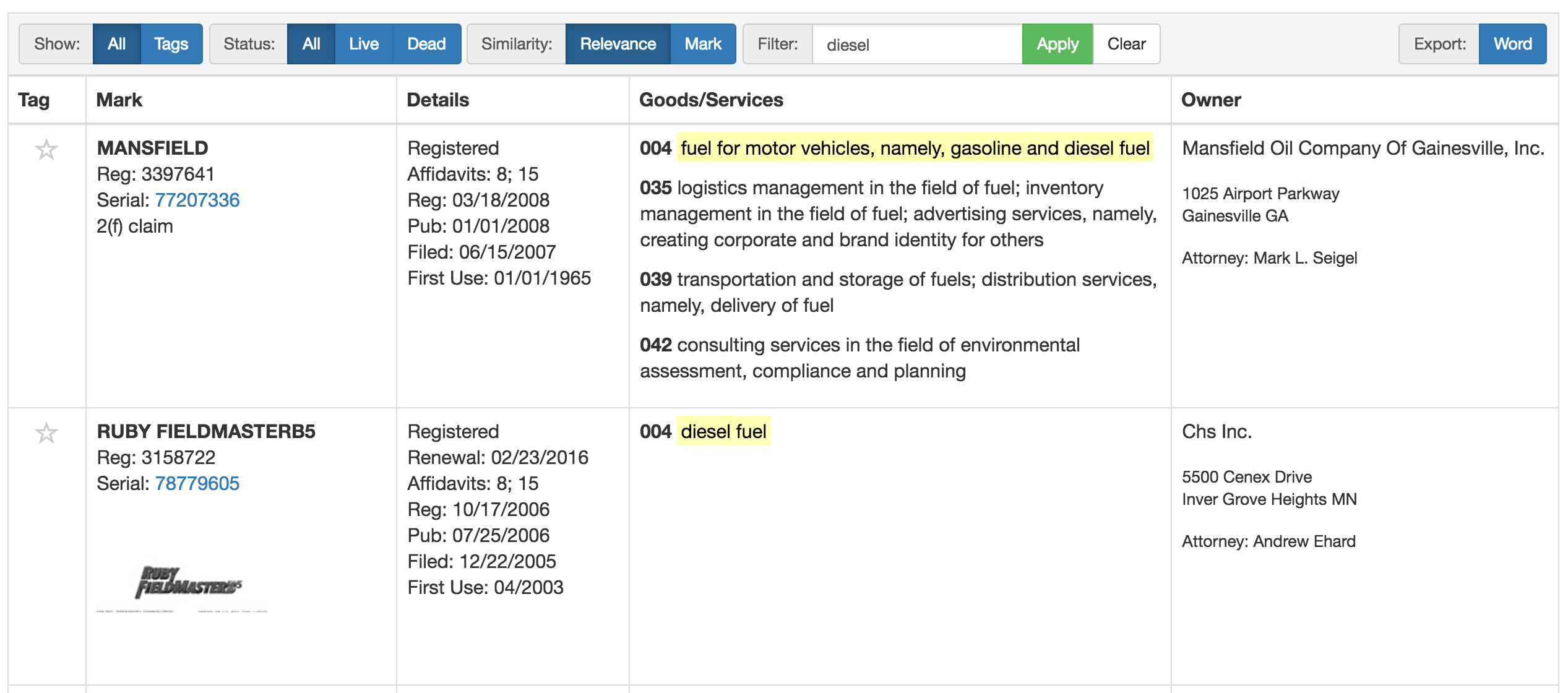The width and height of the screenshot is (1568, 693).
Task: Click the diesel filter text field
Action: point(917,45)
